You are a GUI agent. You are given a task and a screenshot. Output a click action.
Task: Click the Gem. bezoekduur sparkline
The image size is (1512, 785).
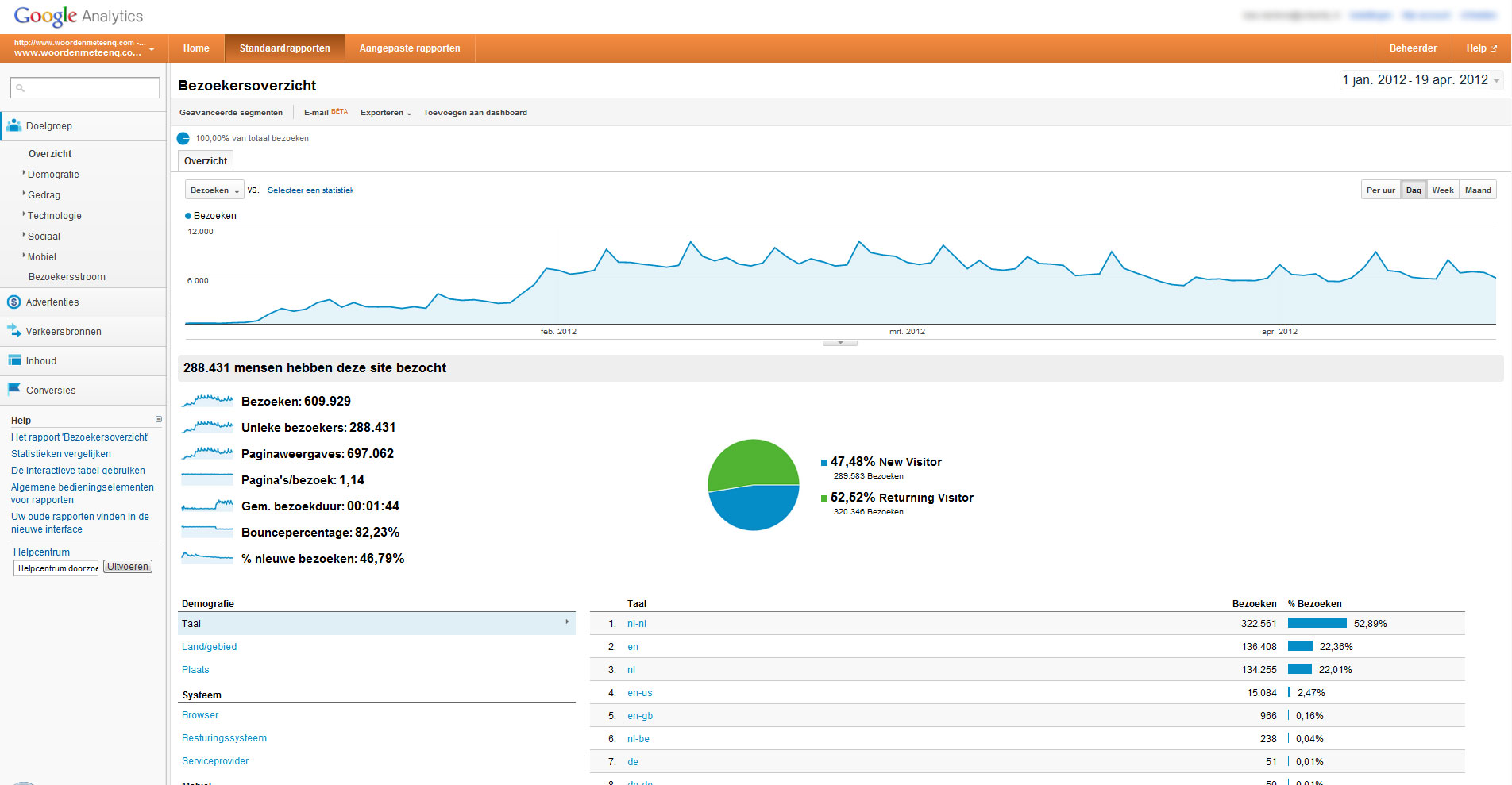[x=206, y=506]
